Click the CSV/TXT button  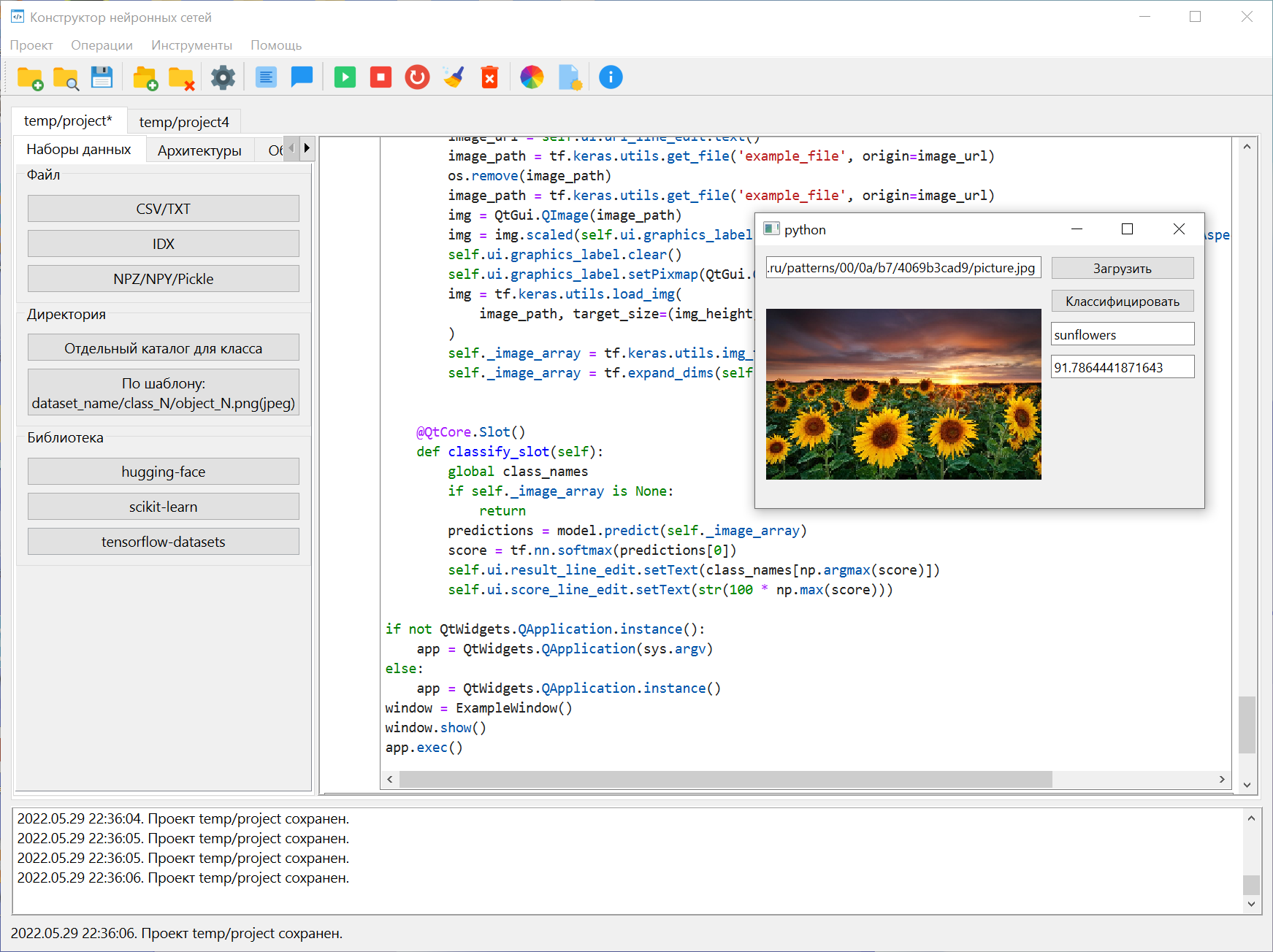[164, 209]
